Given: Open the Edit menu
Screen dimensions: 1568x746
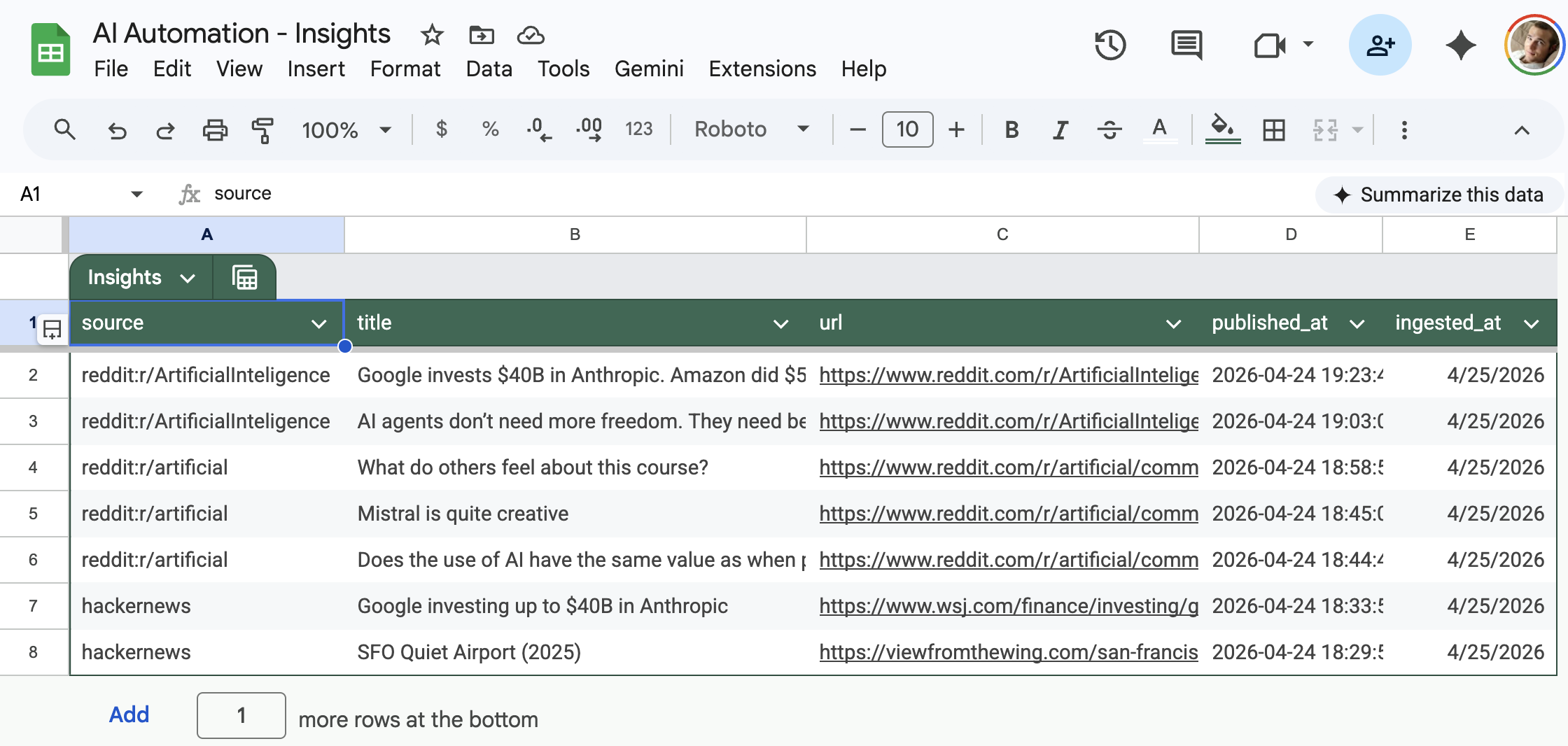Looking at the screenshot, I should (x=172, y=69).
